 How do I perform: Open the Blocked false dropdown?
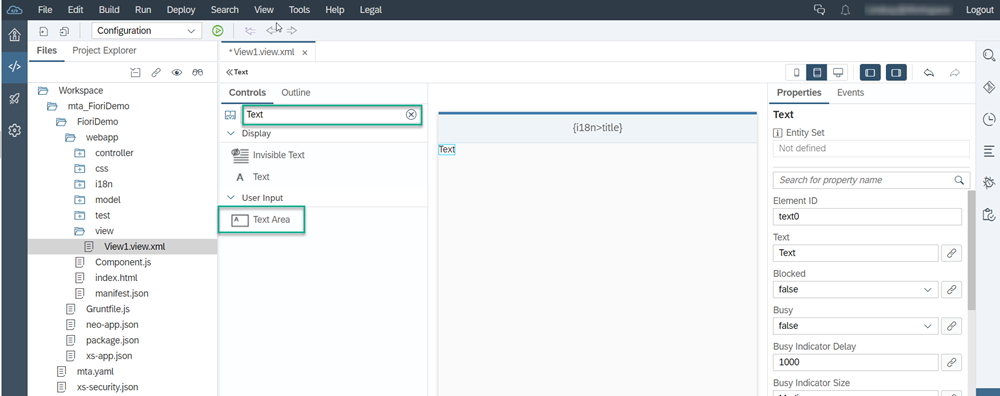click(855, 290)
